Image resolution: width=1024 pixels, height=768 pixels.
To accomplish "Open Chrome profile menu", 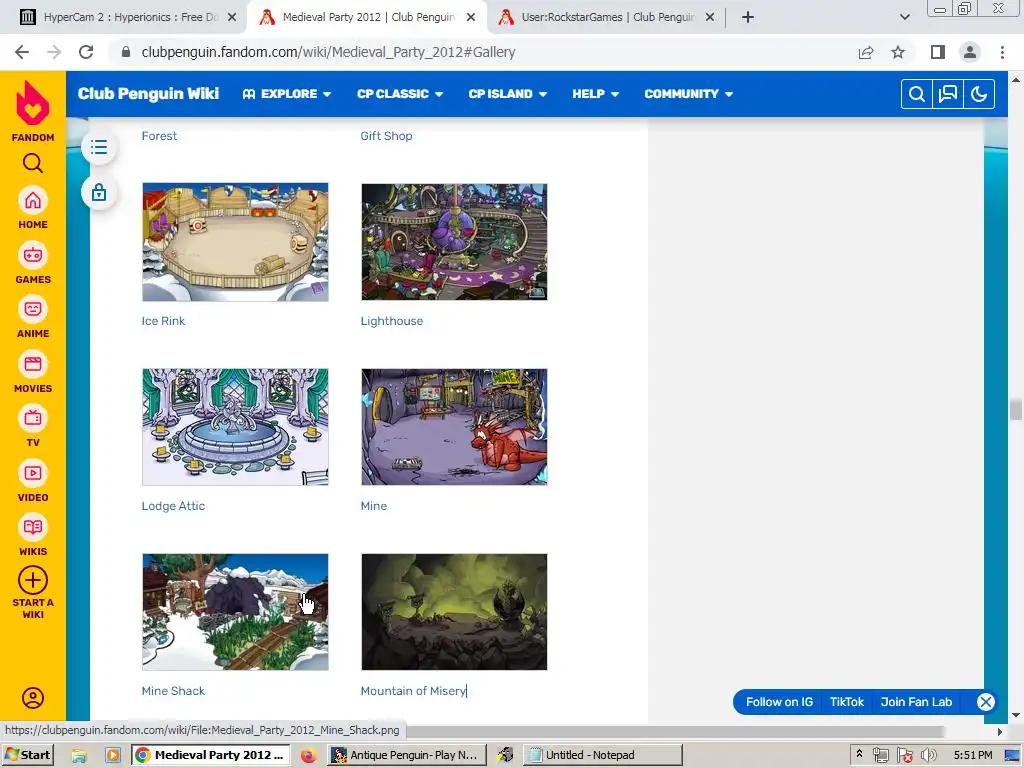I will point(970,52).
